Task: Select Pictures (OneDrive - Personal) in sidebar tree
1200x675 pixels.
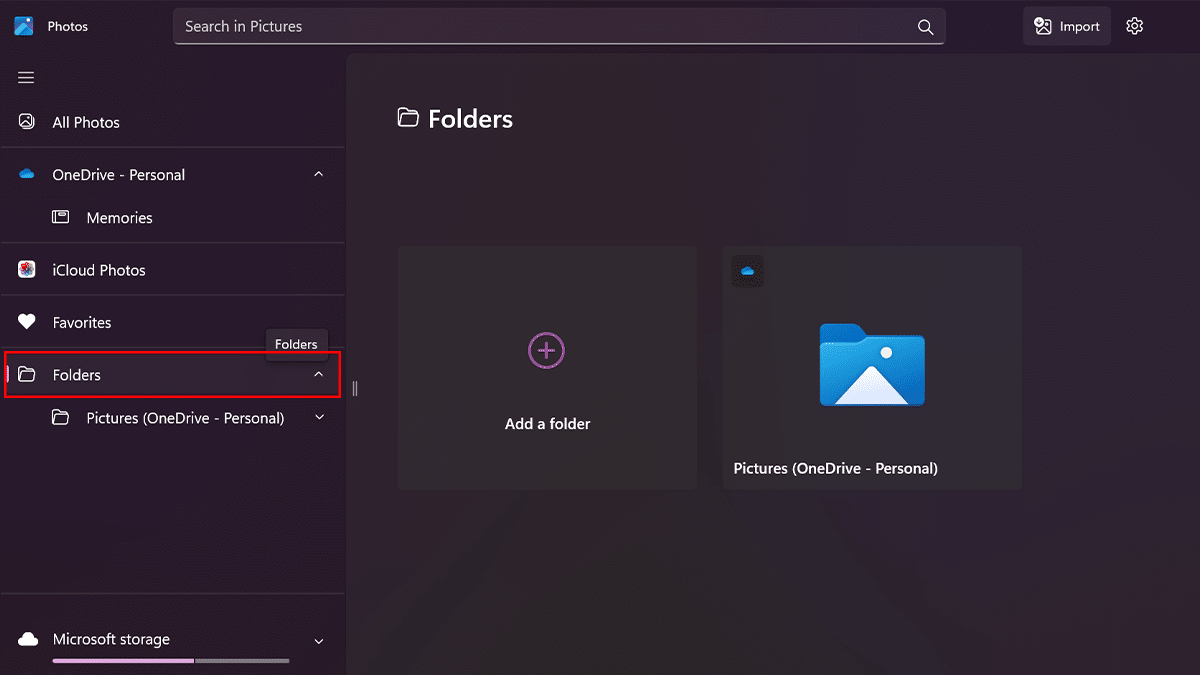Action: pyautogui.click(x=185, y=418)
